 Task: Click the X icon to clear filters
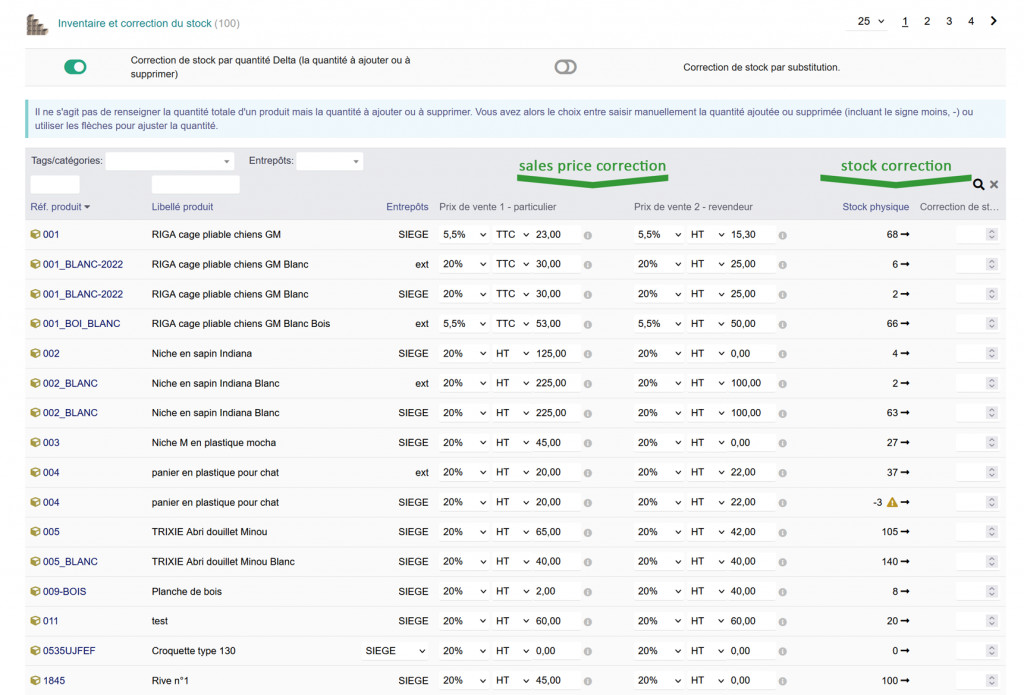click(x=994, y=185)
